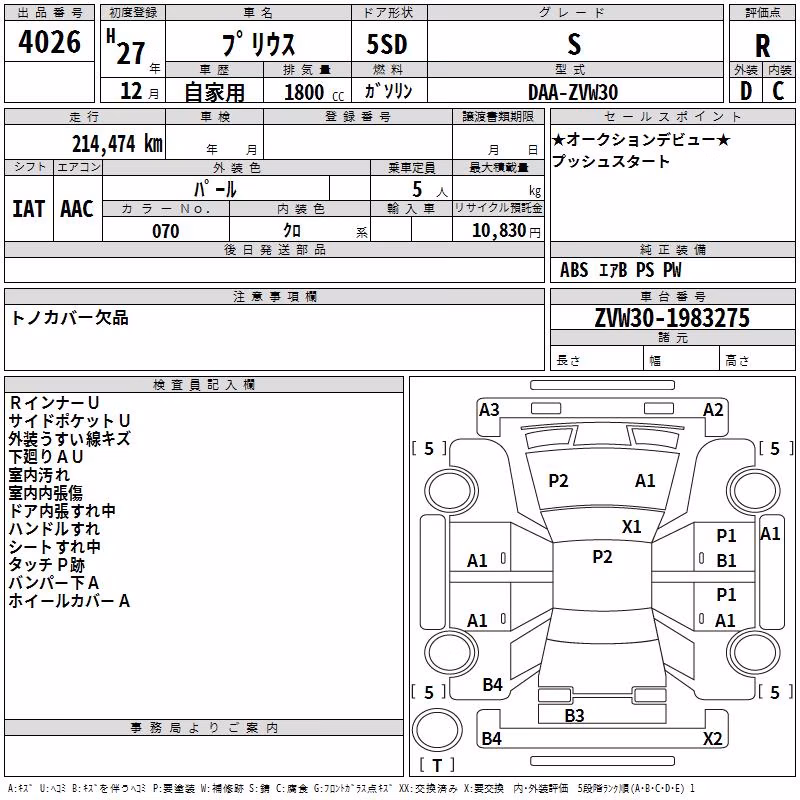This screenshot has width=800, height=800.
Task: Click the X2 rear bumper mark
Action: (x=713, y=738)
